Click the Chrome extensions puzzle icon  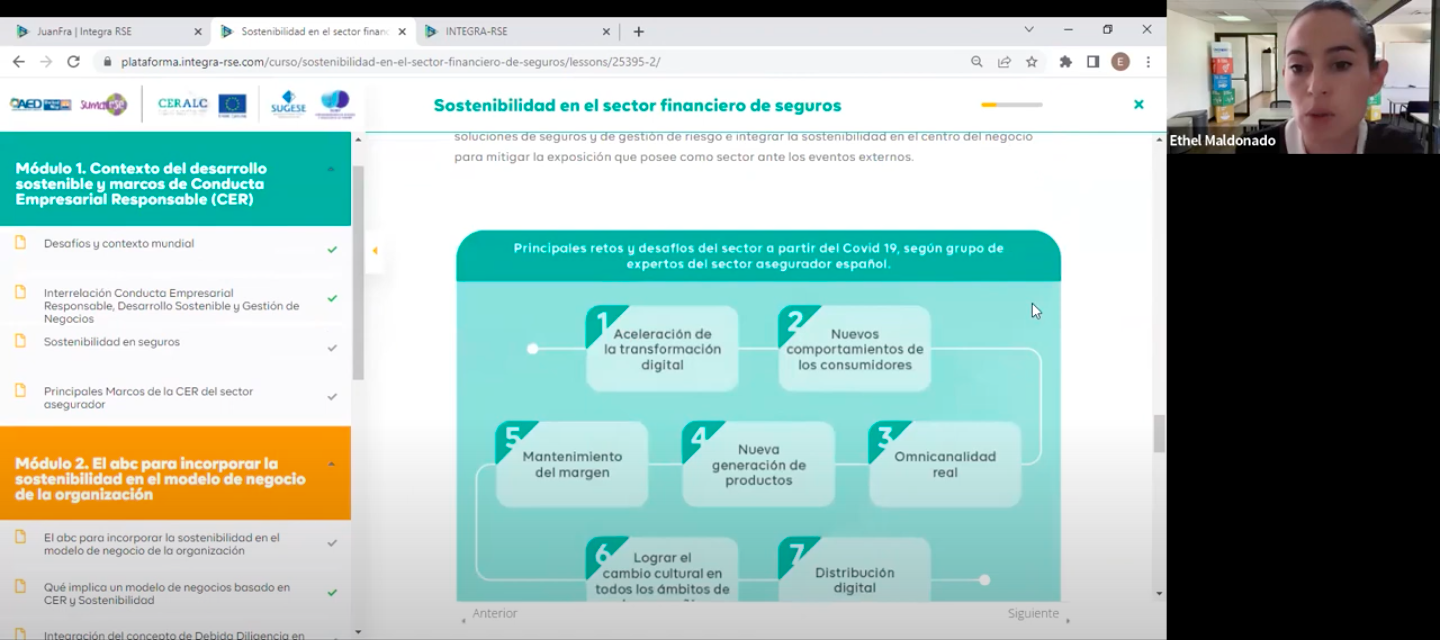coord(1067,61)
